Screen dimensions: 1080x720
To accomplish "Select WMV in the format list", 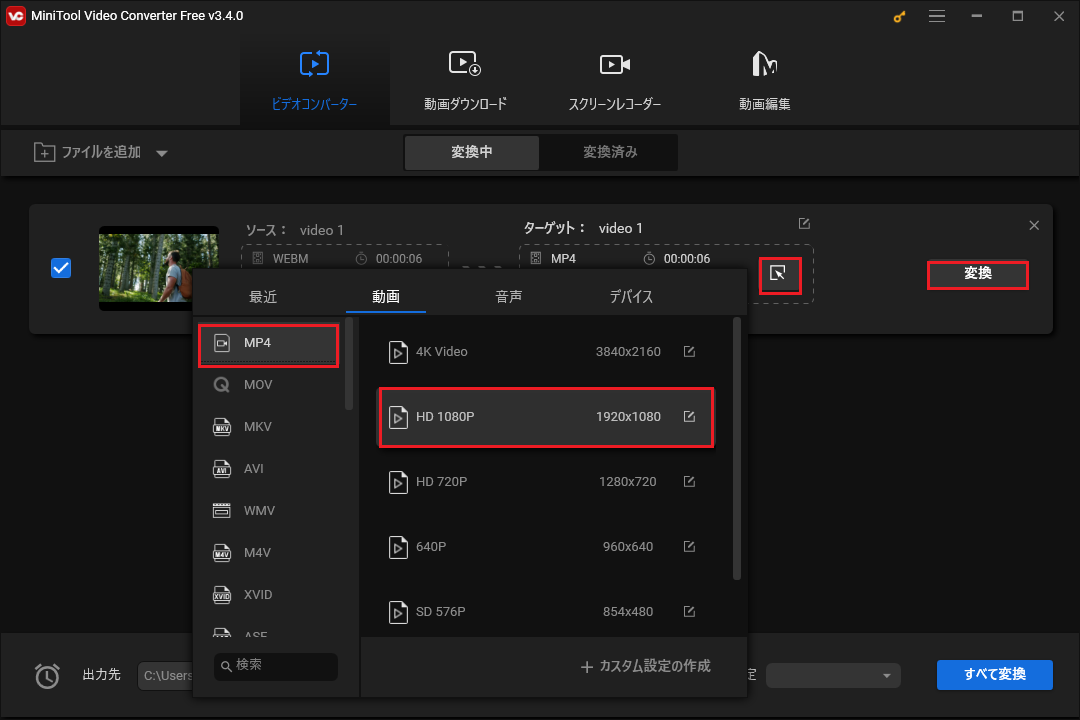I will click(269, 511).
